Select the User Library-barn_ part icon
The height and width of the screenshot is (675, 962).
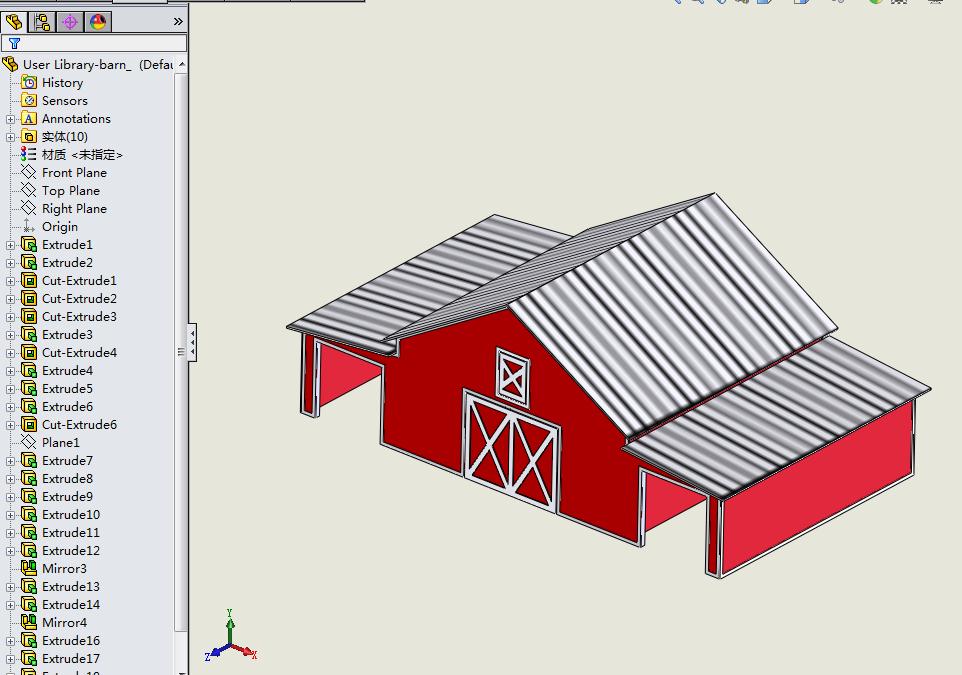pyautogui.click(x=10, y=64)
